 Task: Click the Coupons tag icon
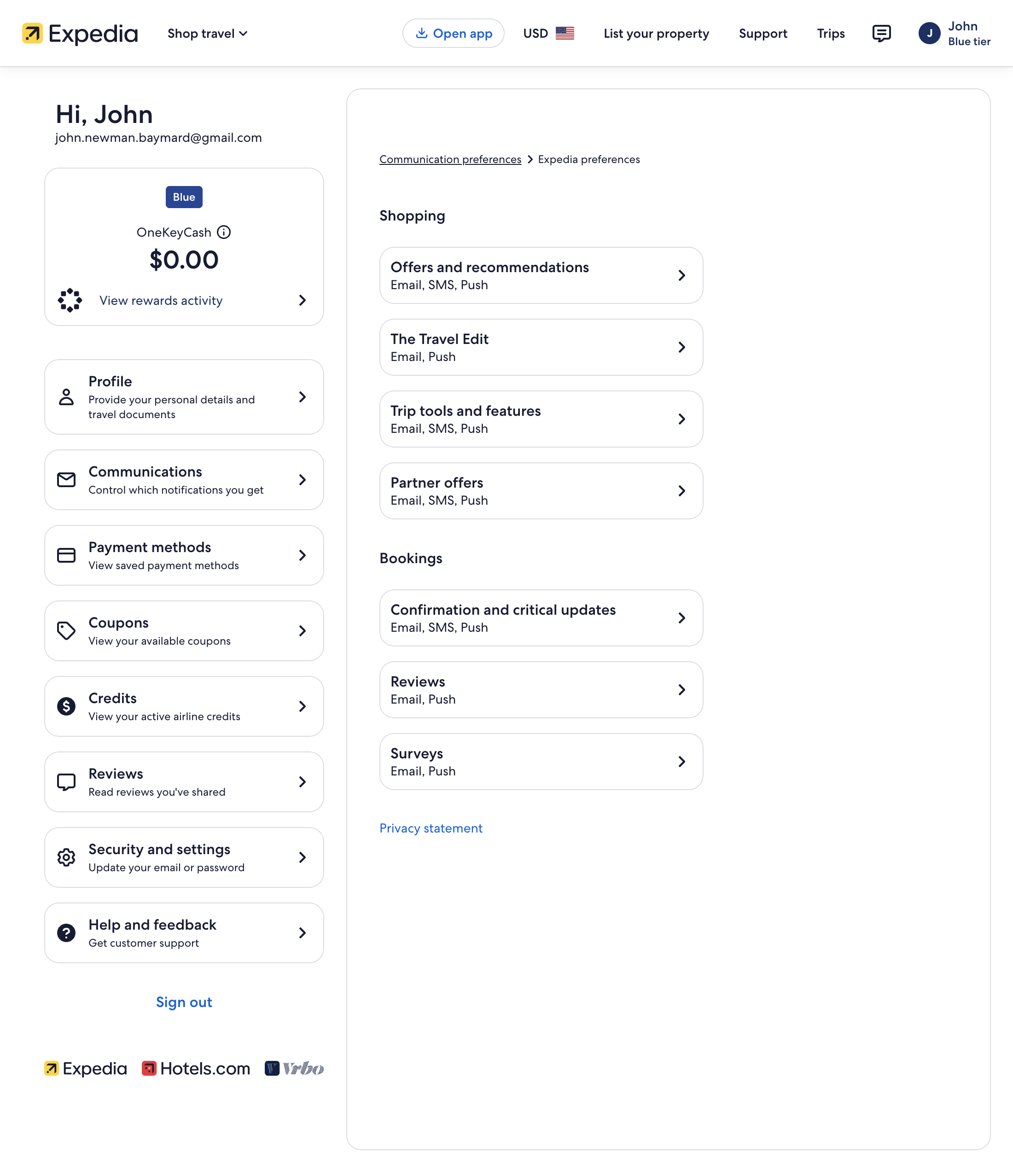pyautogui.click(x=66, y=630)
